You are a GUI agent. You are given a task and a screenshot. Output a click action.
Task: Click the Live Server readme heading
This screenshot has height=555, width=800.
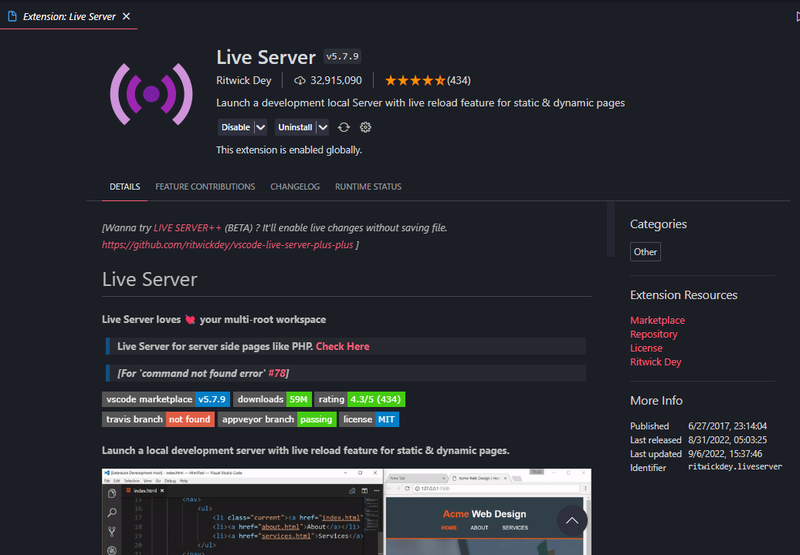pyautogui.click(x=149, y=280)
